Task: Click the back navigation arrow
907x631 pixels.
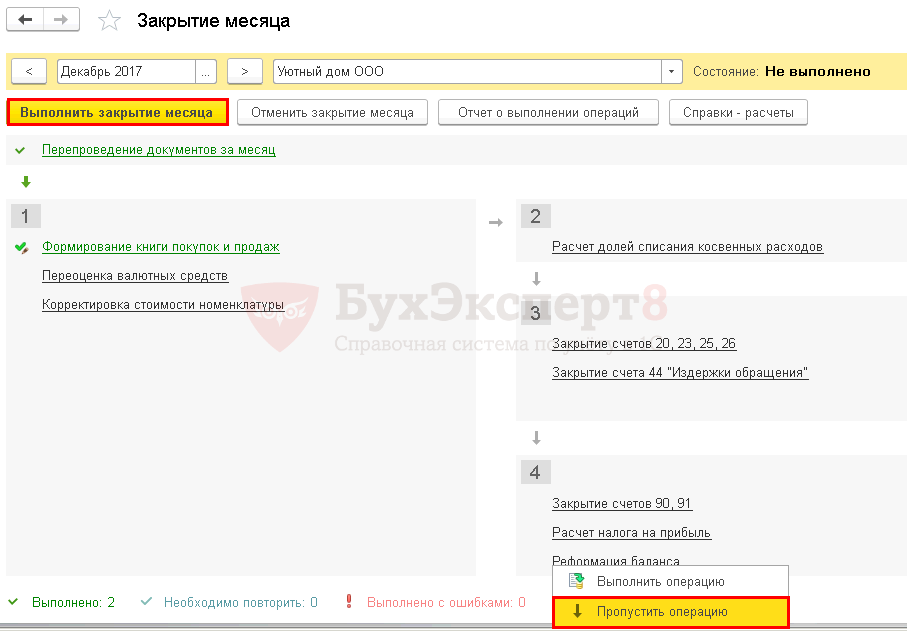Action: 26,20
